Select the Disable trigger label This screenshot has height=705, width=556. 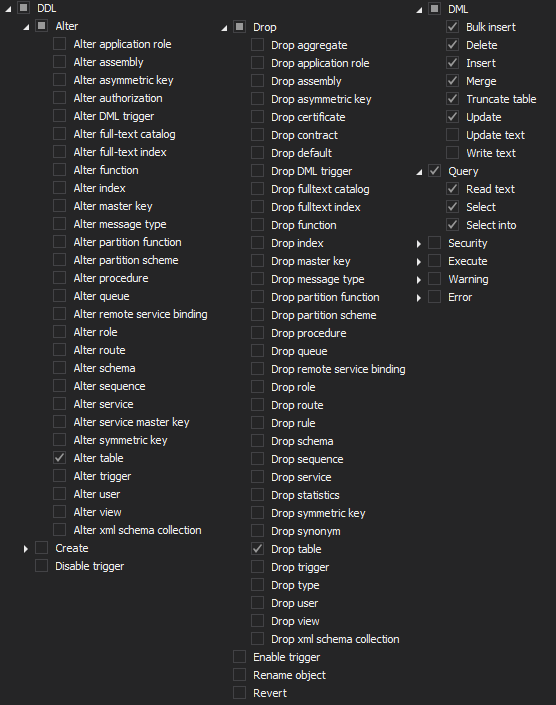(x=89, y=566)
